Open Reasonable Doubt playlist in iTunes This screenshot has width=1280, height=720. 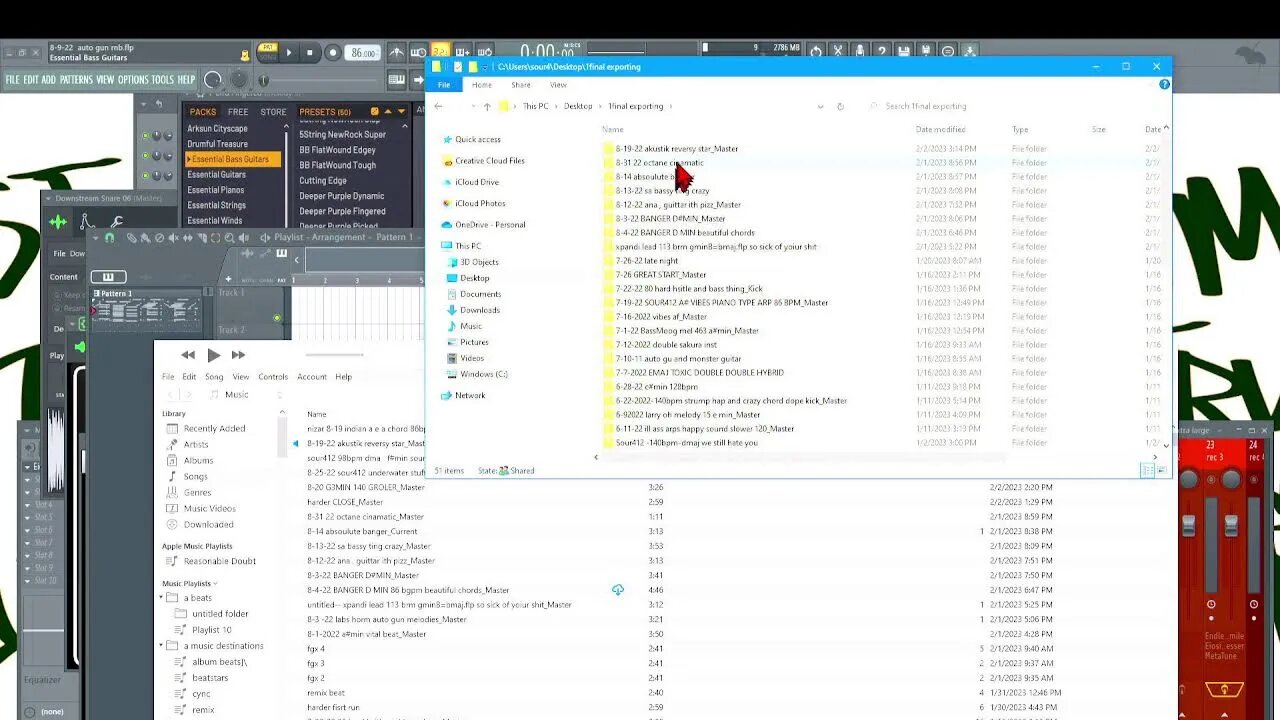click(220, 561)
